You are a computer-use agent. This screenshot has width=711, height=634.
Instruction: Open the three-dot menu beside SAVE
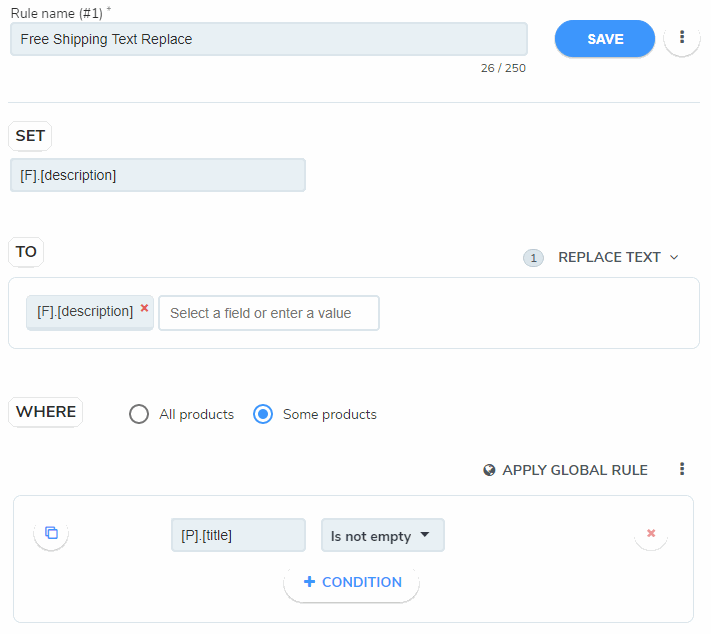(x=682, y=37)
